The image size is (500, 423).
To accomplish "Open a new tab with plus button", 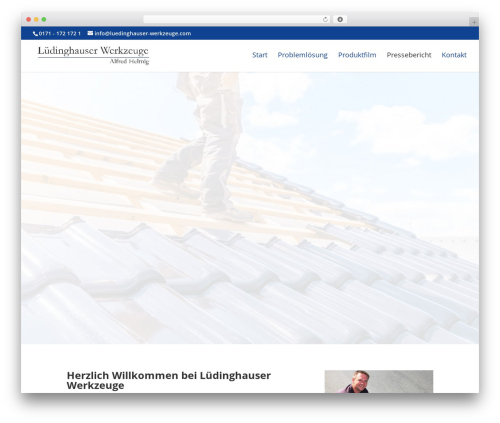I will [474, 22].
